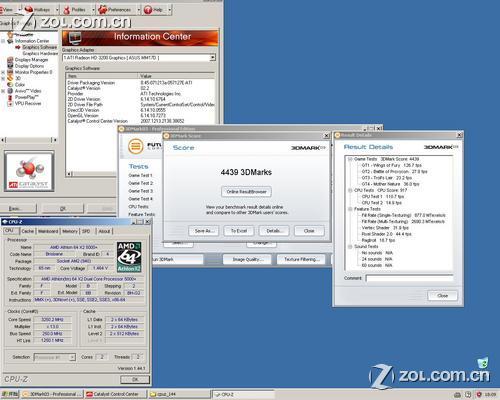Image resolution: width=500 pixels, height=400 pixels.
Task: Switch to the Cache tab in CPU-Z
Action: click(28, 231)
